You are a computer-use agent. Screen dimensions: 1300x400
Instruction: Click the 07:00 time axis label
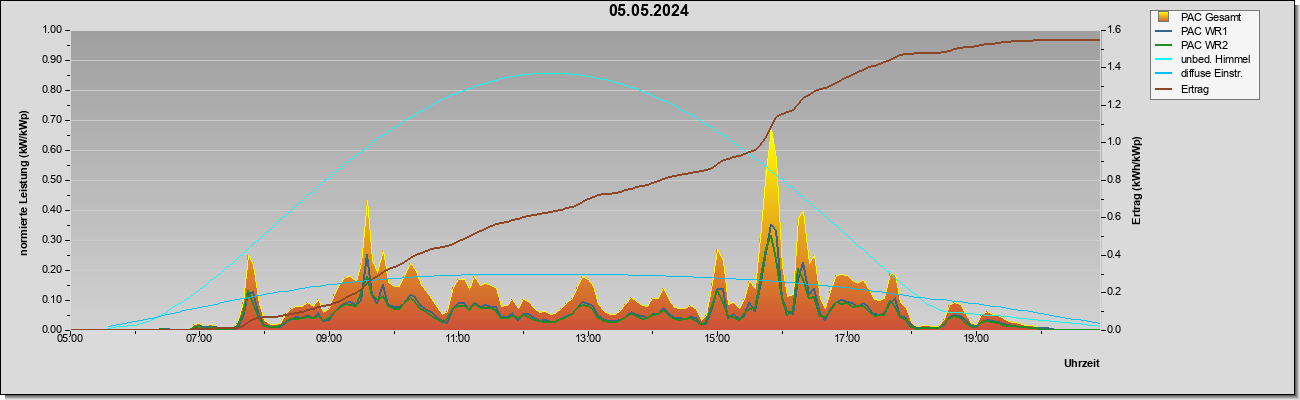click(199, 339)
